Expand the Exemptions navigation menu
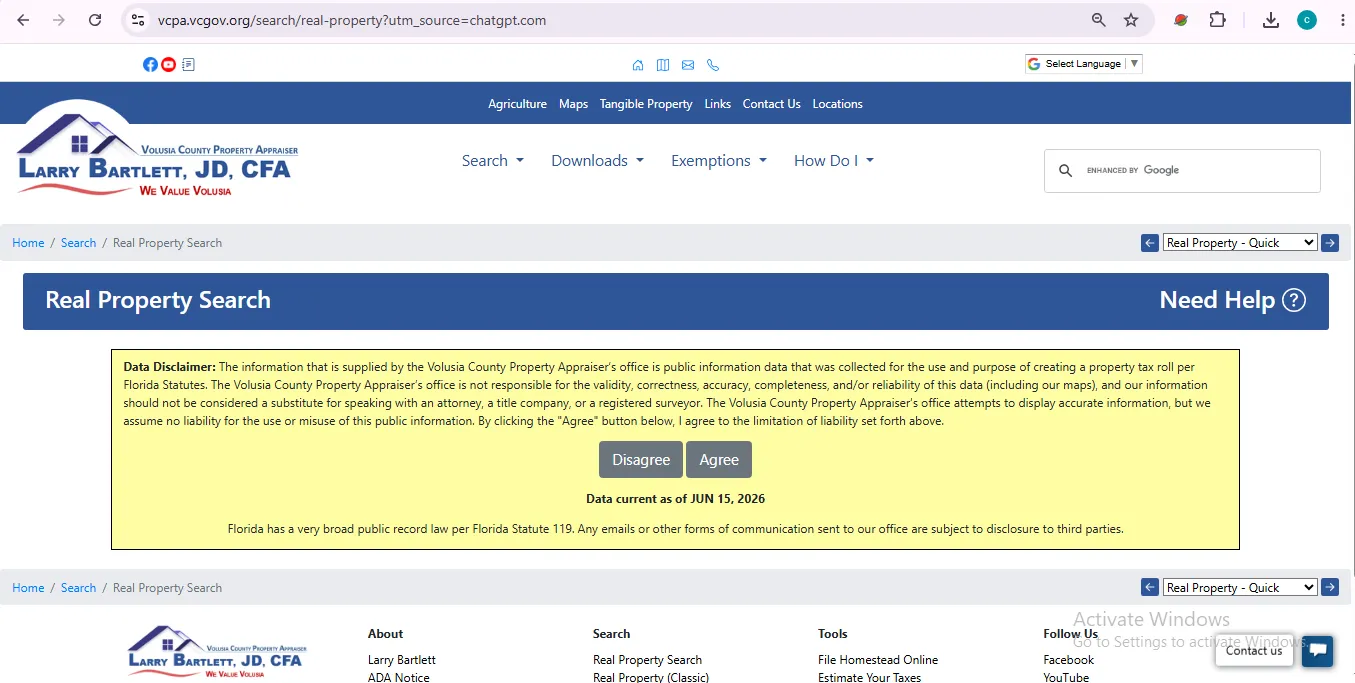Image resolution: width=1355 pixels, height=683 pixels. pos(719,161)
